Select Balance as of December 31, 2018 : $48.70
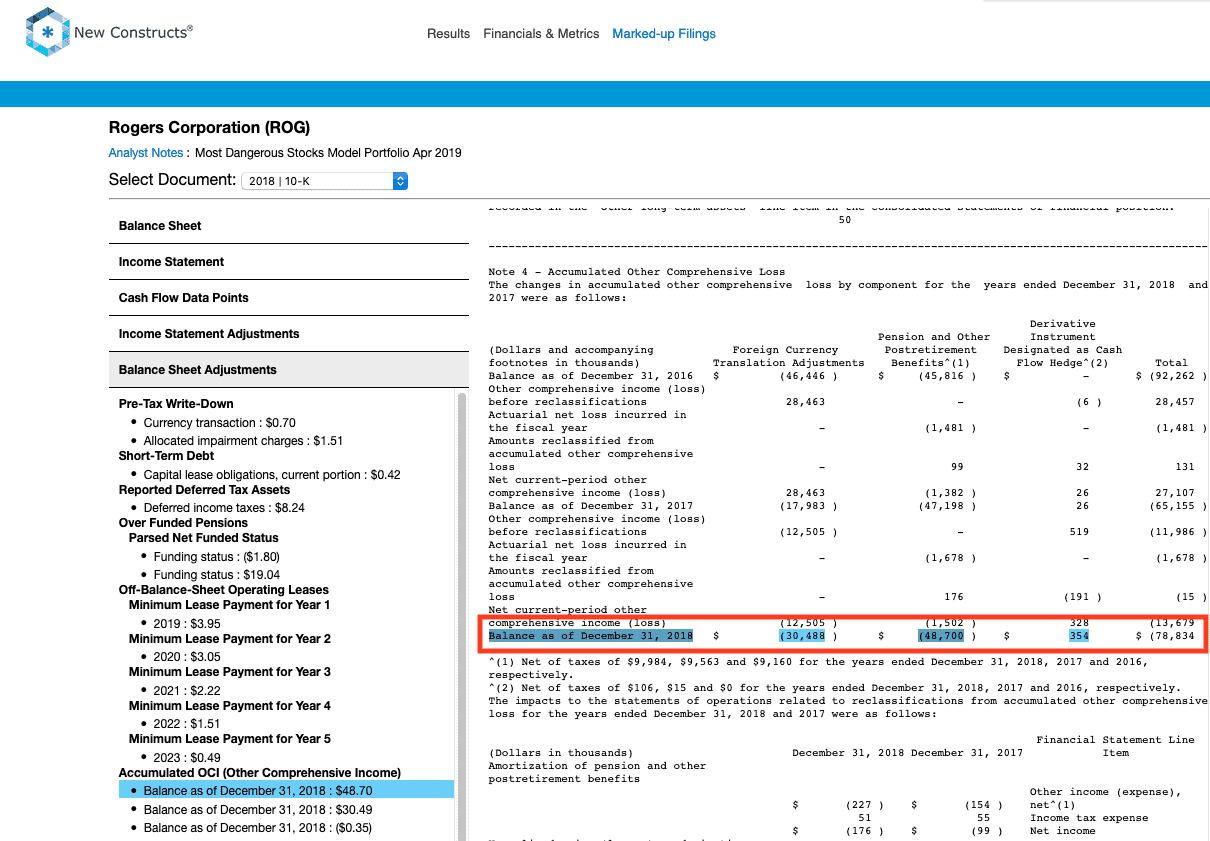This screenshot has width=1210, height=841. pyautogui.click(x=286, y=790)
